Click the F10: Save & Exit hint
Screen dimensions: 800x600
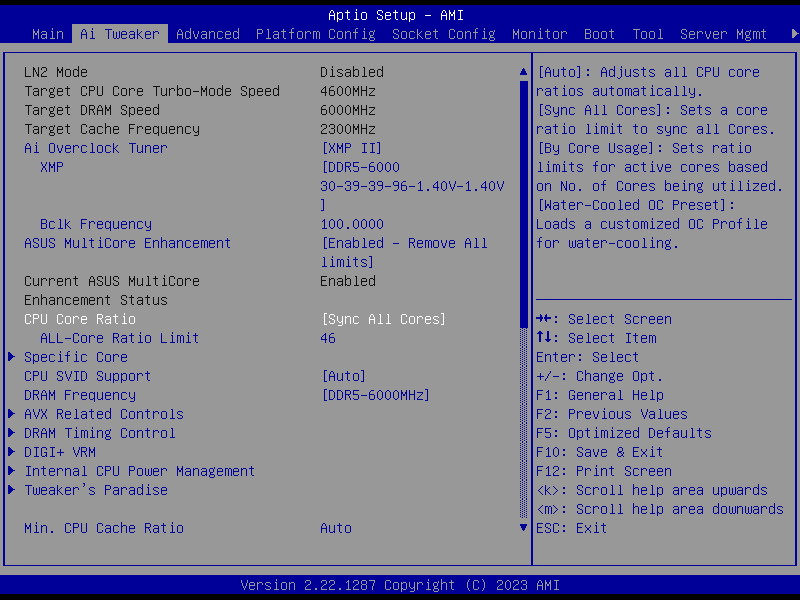(x=599, y=452)
